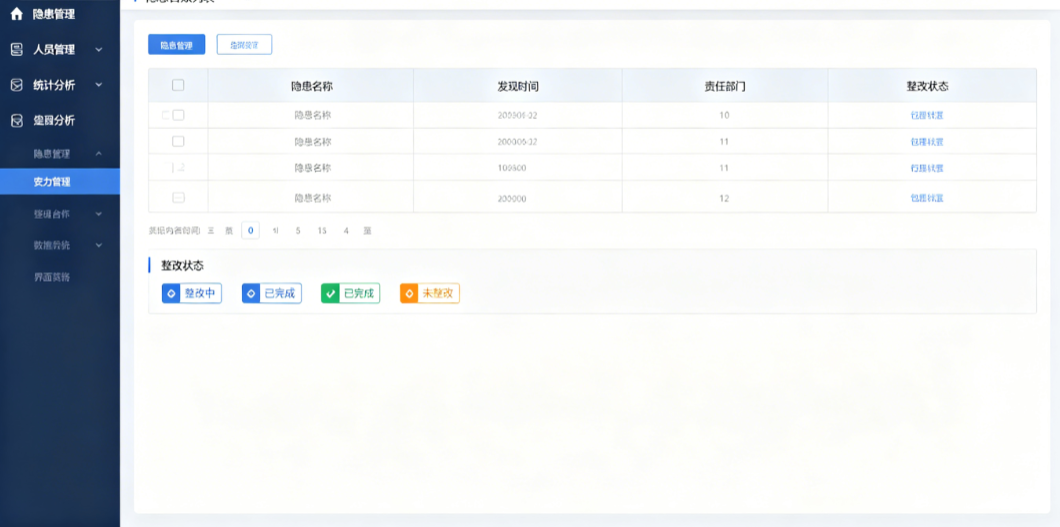Toggle the select-all checkbox in table header

[178, 85]
